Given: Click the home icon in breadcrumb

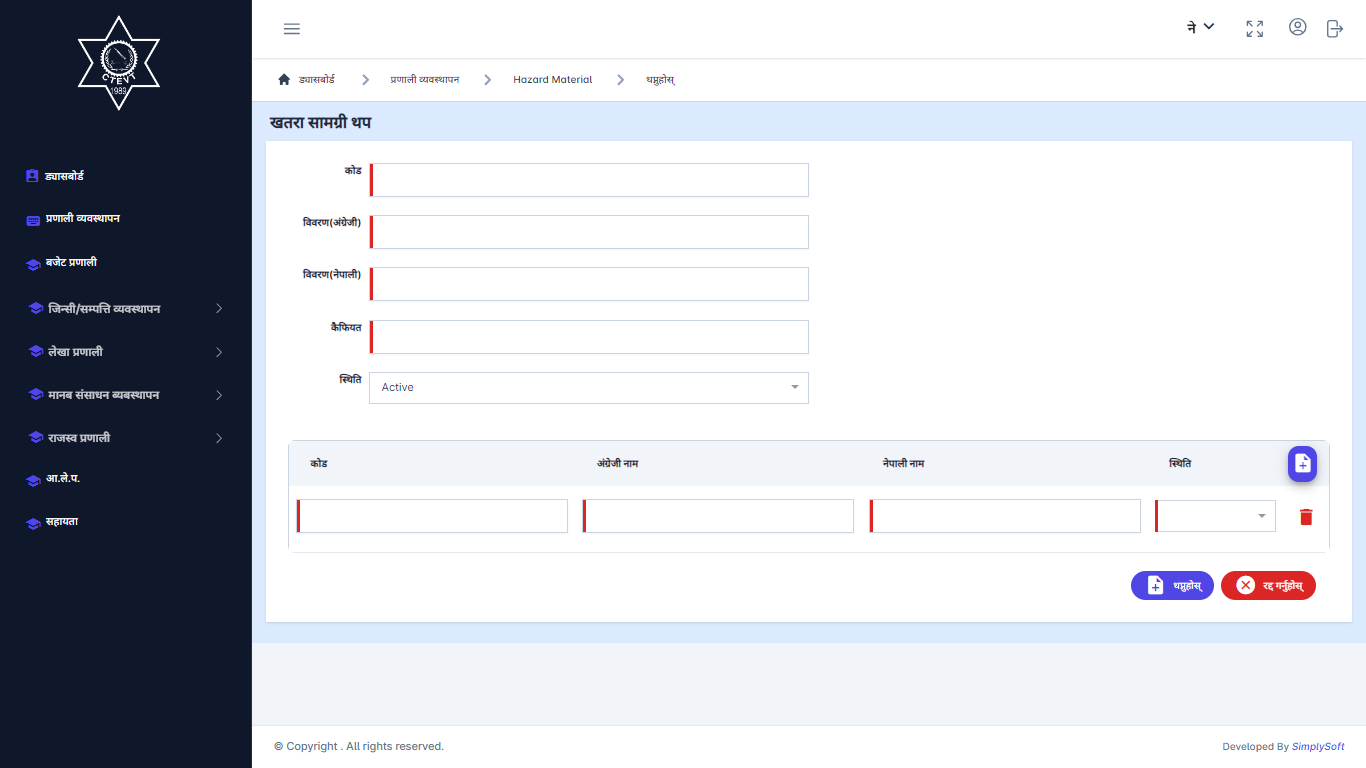Looking at the screenshot, I should [x=284, y=80].
